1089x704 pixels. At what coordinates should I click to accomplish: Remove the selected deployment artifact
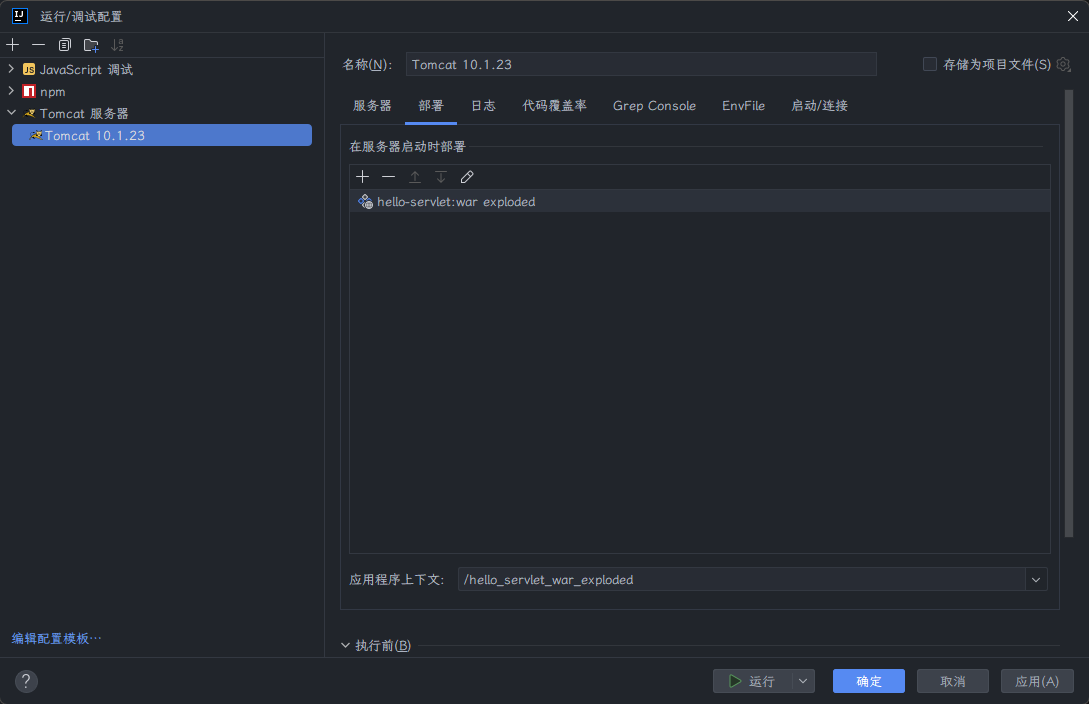coord(388,177)
